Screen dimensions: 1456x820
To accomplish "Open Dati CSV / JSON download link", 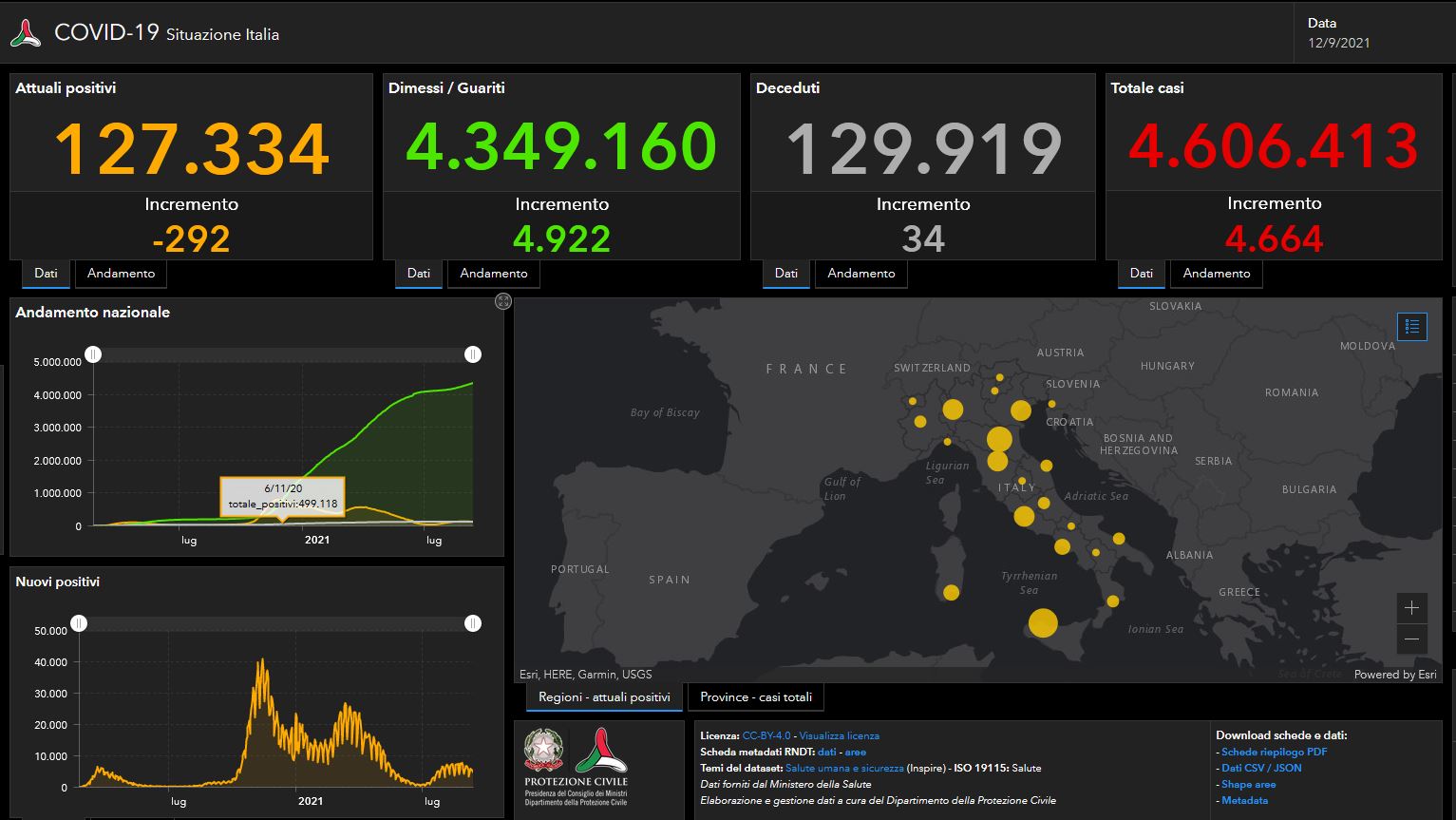I will click(x=1261, y=768).
